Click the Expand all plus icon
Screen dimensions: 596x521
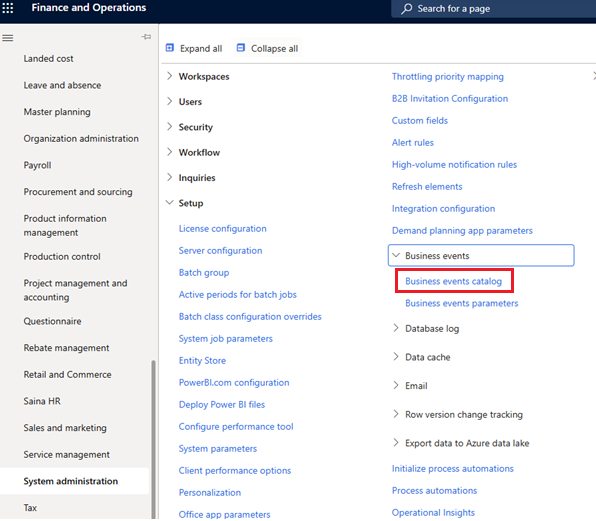pos(170,48)
